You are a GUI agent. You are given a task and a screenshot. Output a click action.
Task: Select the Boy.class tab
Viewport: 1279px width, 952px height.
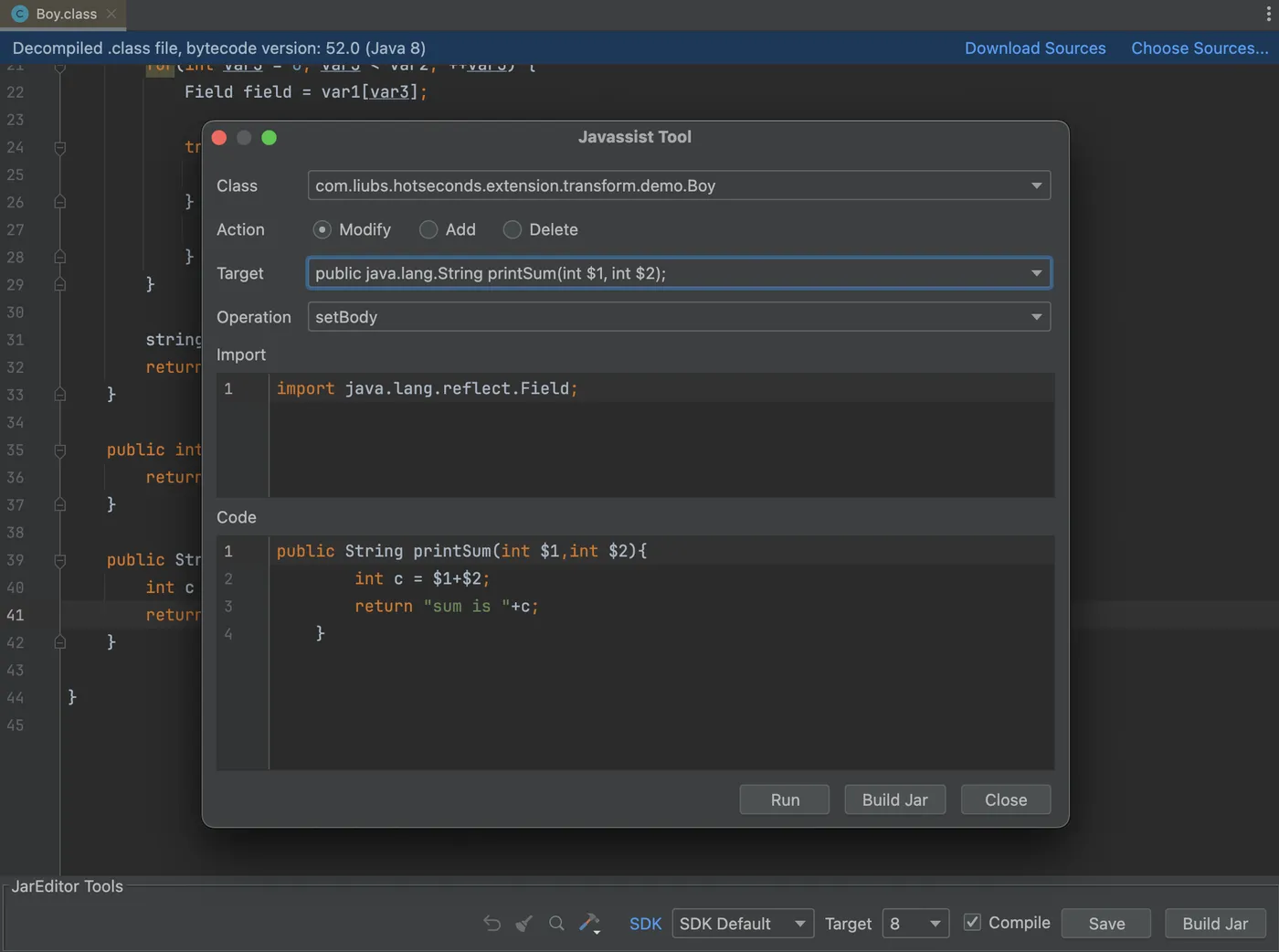64,14
